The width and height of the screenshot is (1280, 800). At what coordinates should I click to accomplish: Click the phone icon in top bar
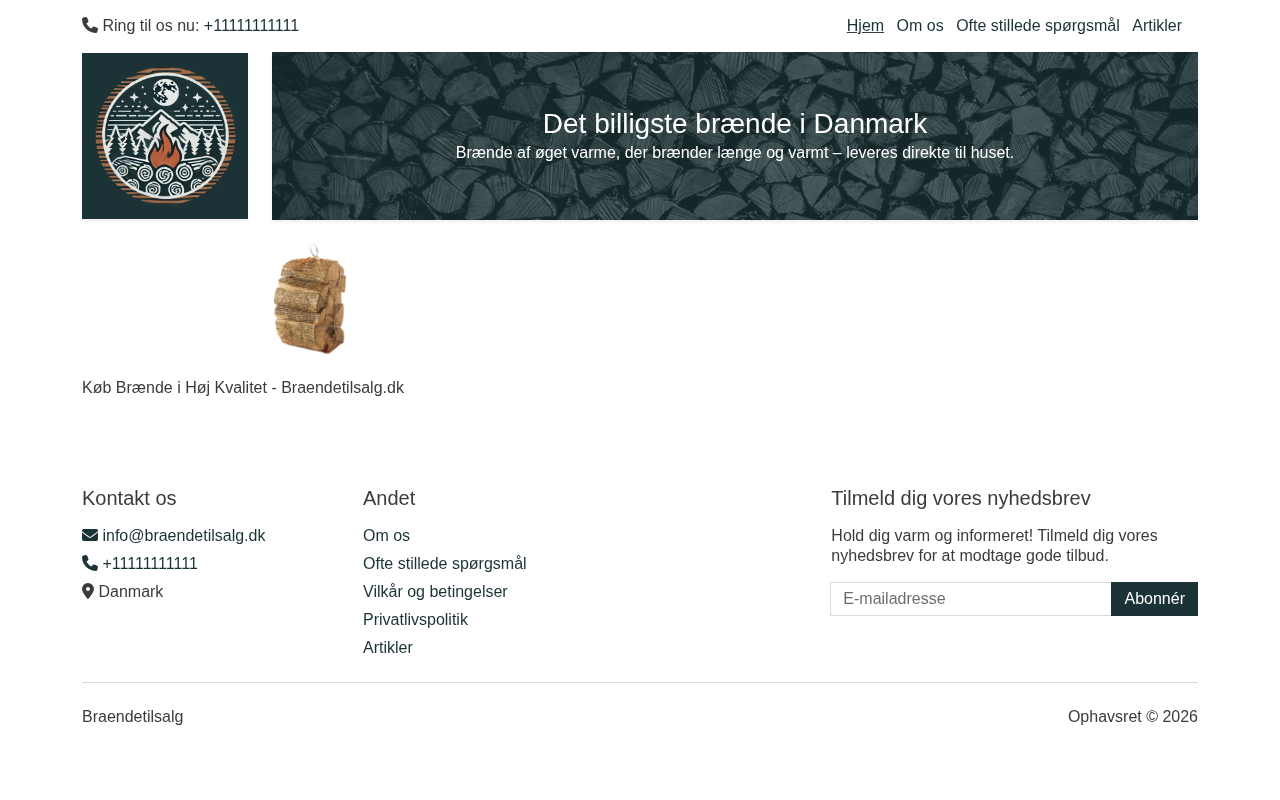(90, 25)
